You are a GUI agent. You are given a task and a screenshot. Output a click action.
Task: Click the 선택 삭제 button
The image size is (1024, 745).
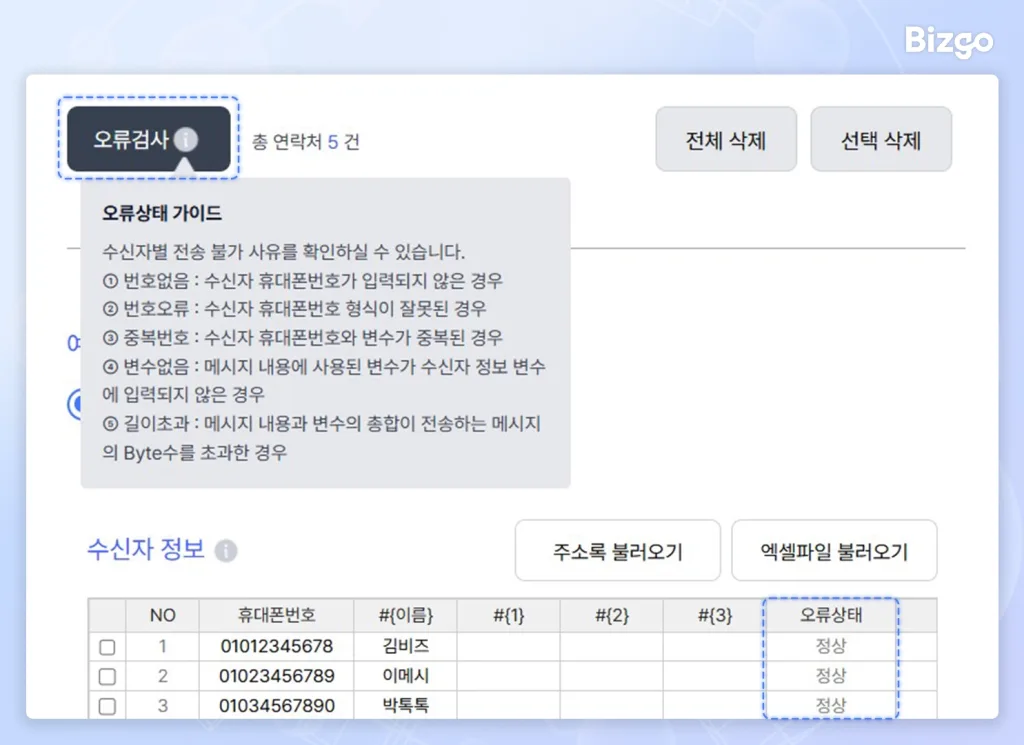[x=881, y=139]
